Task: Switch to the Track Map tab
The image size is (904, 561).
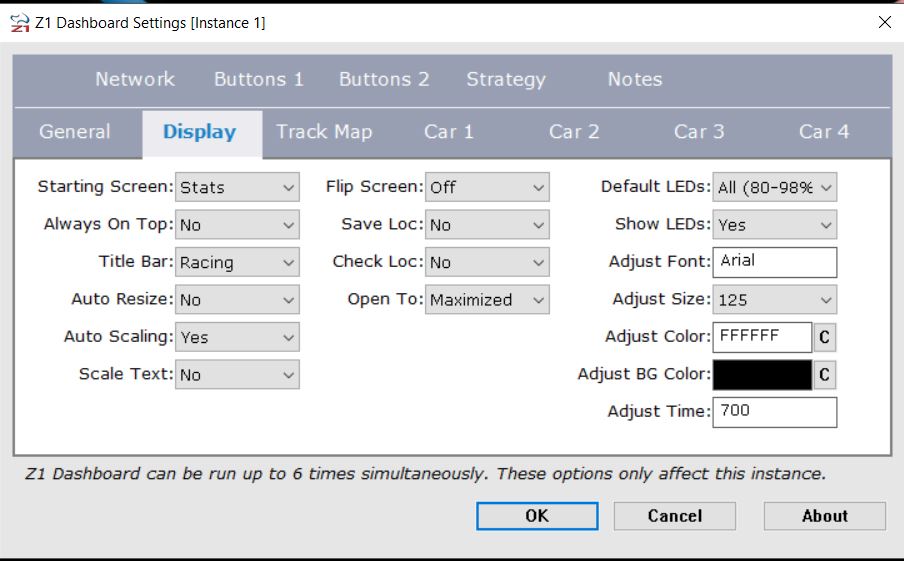Action: pyautogui.click(x=324, y=132)
